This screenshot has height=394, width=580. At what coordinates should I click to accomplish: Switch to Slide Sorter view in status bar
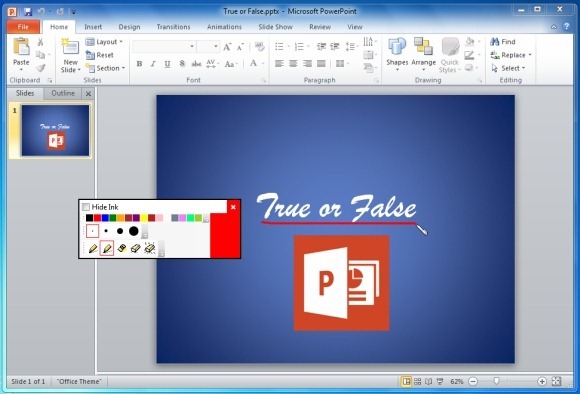tap(418, 381)
